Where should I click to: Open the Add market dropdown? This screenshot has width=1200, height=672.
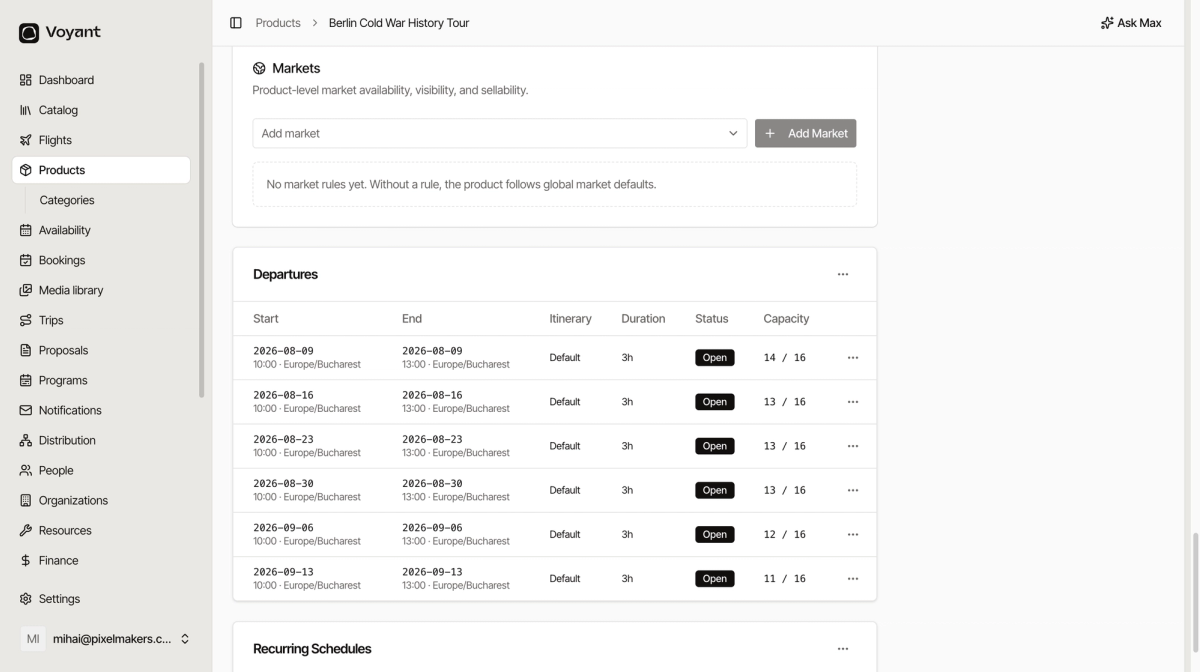point(500,133)
